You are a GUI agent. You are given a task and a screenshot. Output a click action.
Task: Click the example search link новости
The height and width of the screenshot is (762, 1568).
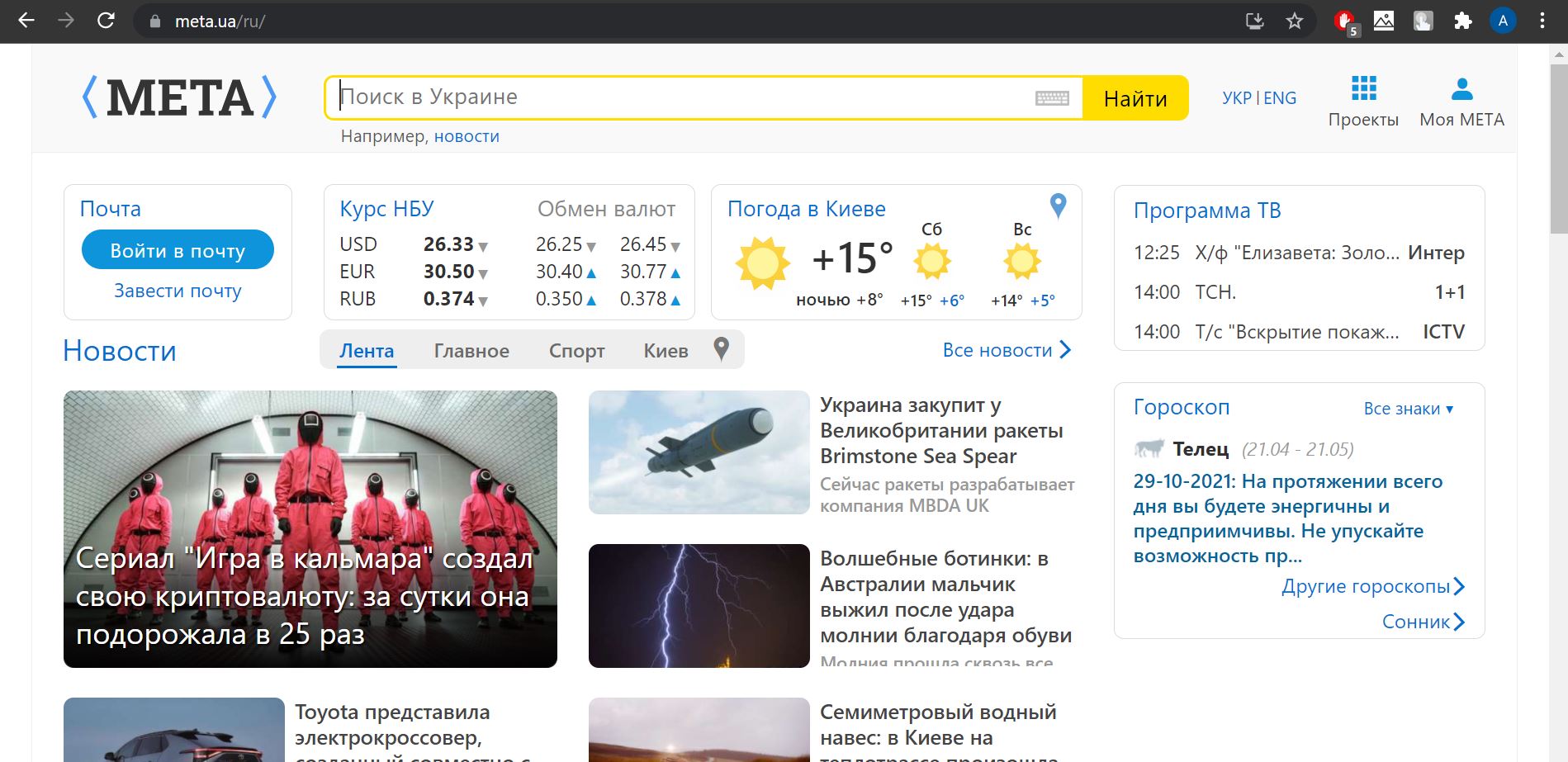(x=467, y=136)
